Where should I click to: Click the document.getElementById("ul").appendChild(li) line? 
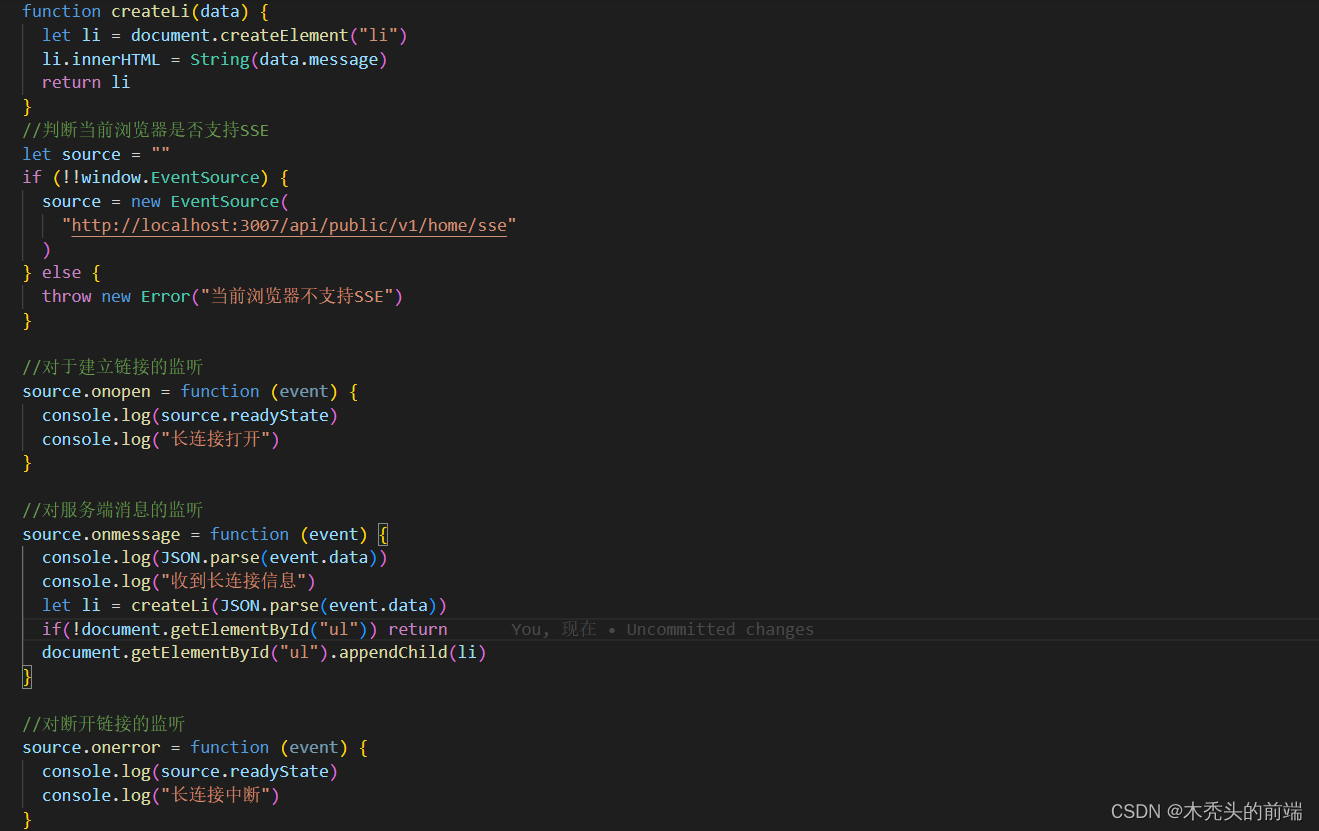click(264, 652)
